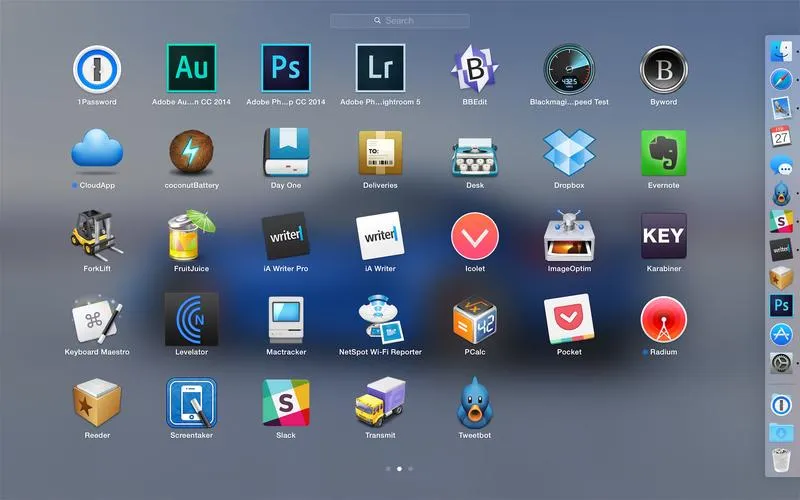Launch the Transmit truck app
Screen dimensions: 800x500
pyautogui.click(x=380, y=403)
